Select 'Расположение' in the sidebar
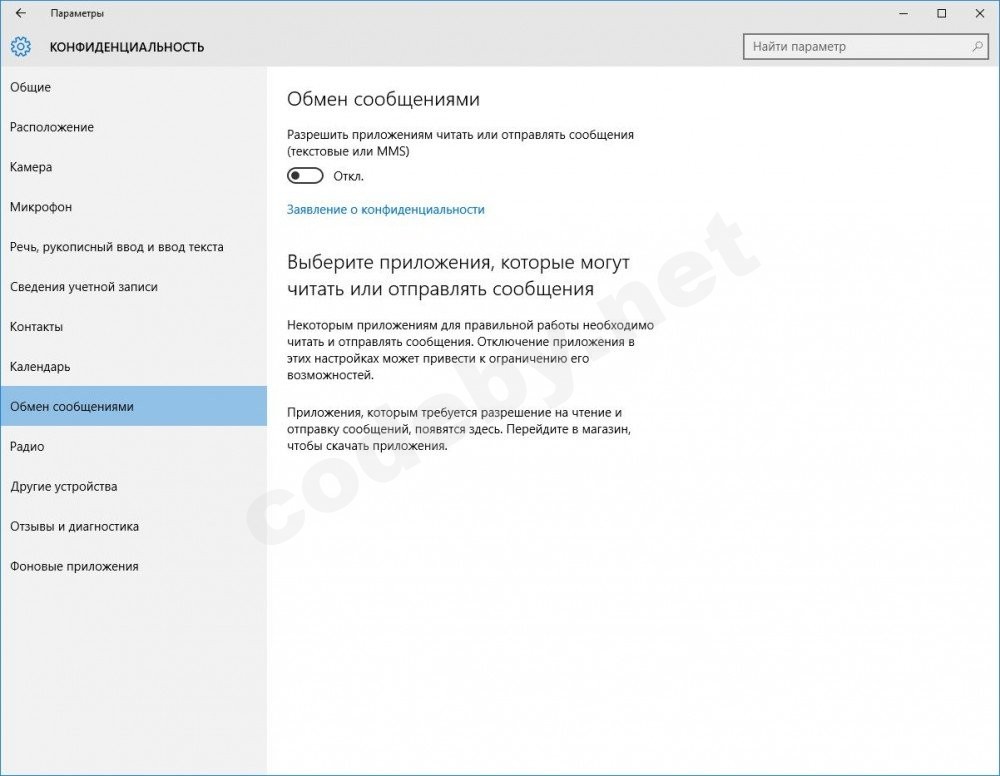 (x=133, y=127)
